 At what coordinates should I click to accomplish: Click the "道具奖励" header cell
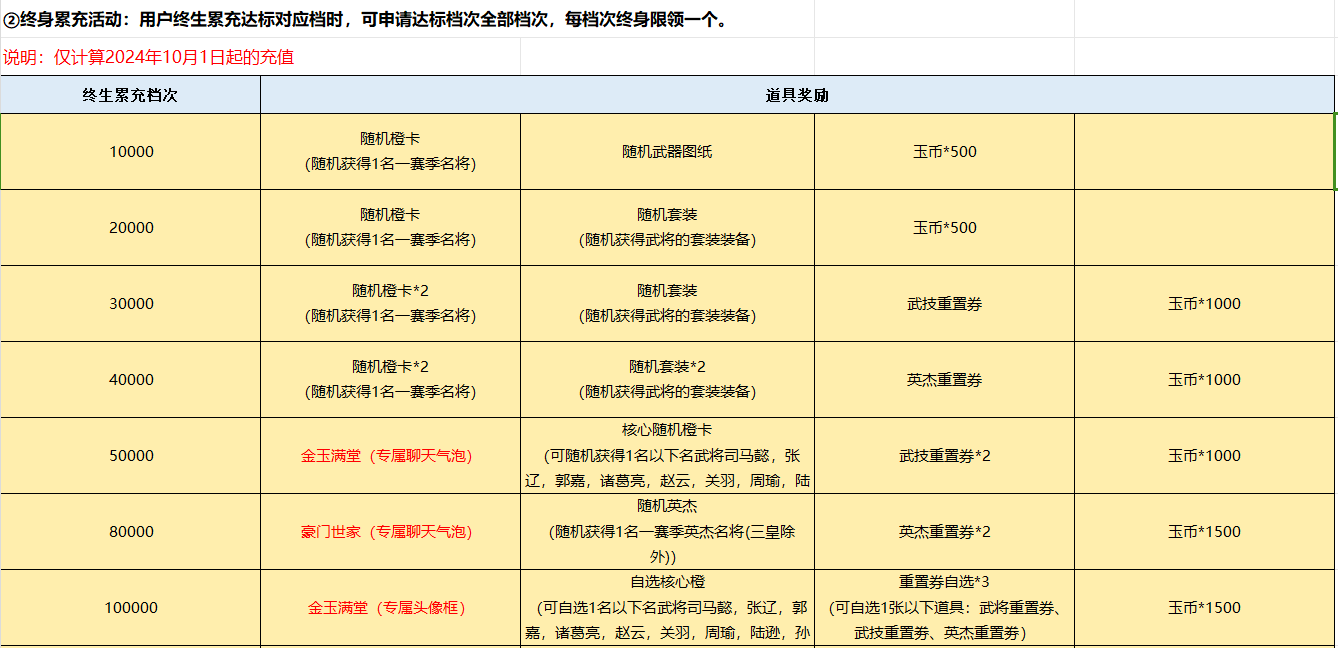[x=797, y=95]
